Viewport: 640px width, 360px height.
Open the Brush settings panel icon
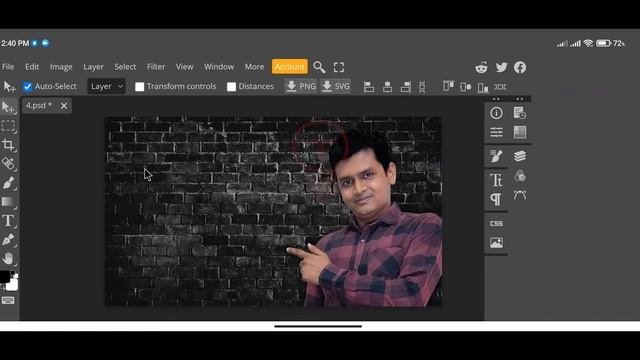(x=496, y=156)
